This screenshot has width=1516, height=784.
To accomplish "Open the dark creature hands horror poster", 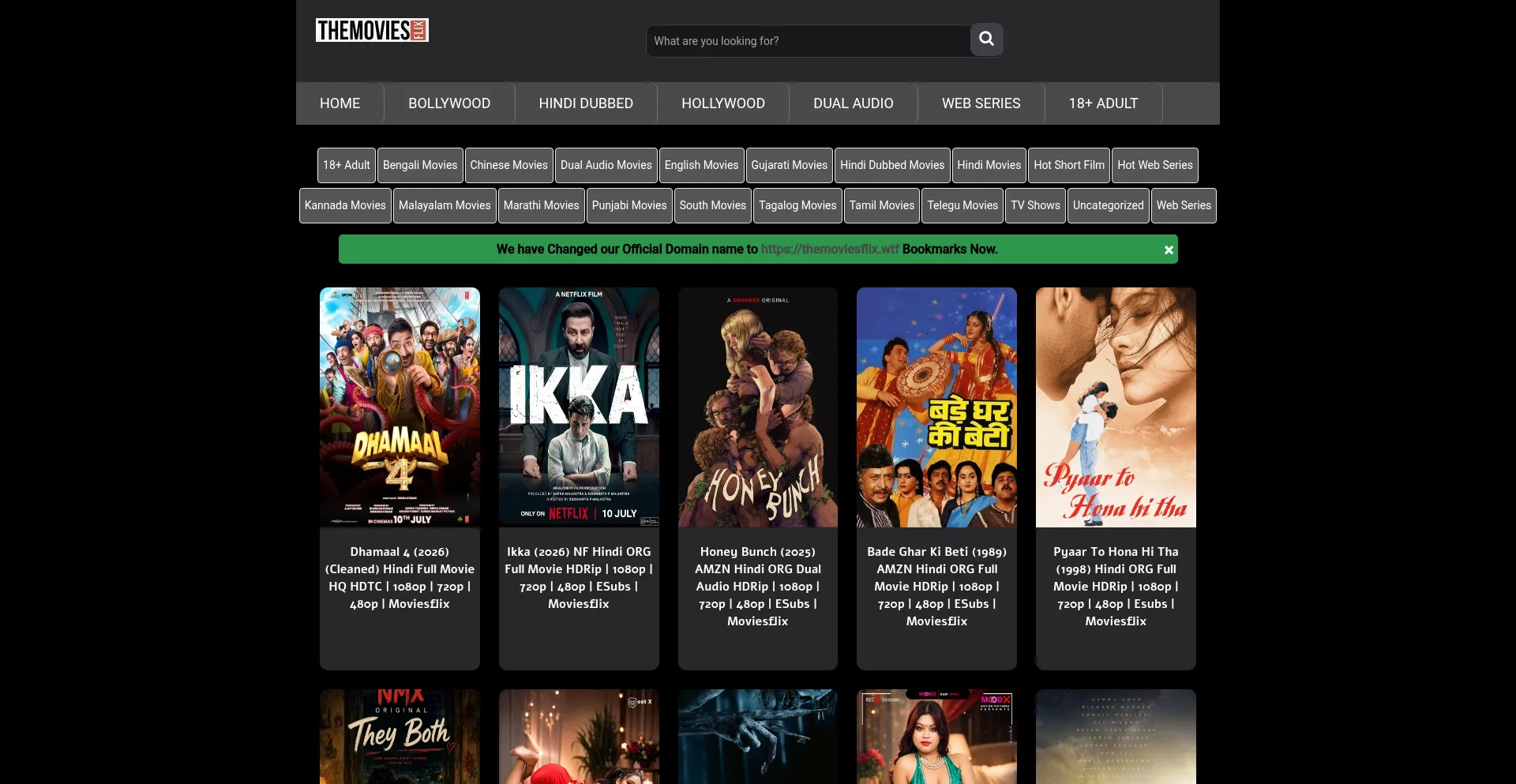I will pyautogui.click(x=758, y=737).
